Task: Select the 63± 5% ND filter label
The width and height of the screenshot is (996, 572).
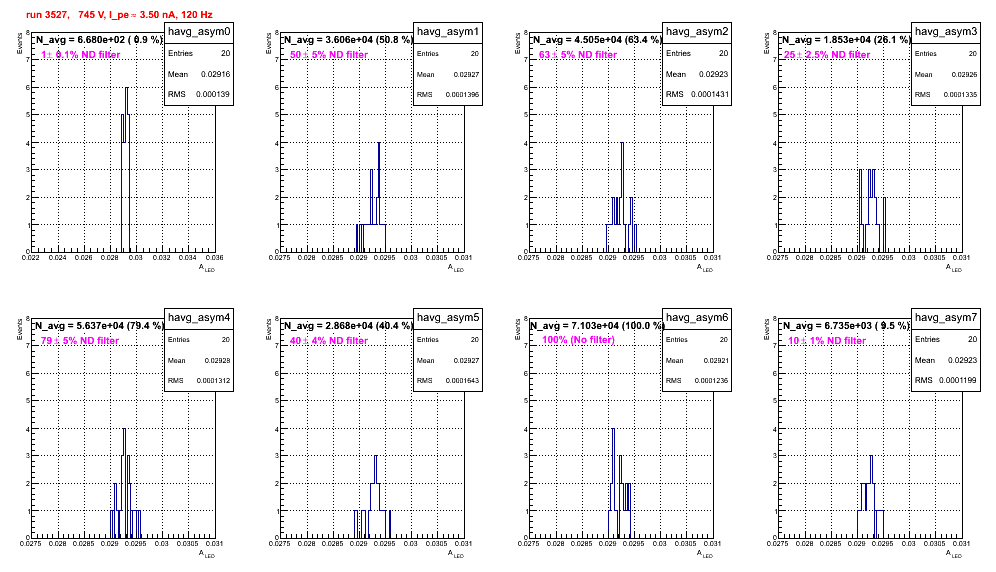Action: 578,55
